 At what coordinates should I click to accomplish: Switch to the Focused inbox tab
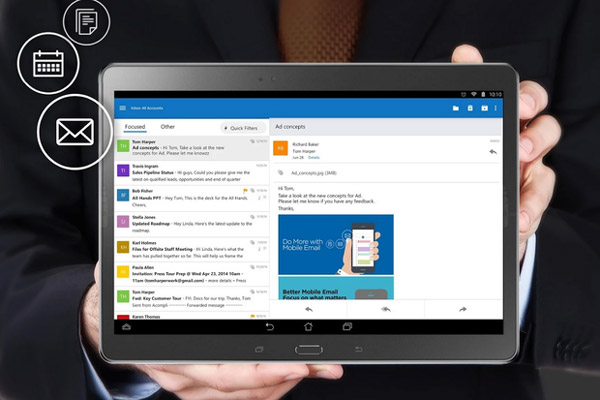[x=135, y=127]
